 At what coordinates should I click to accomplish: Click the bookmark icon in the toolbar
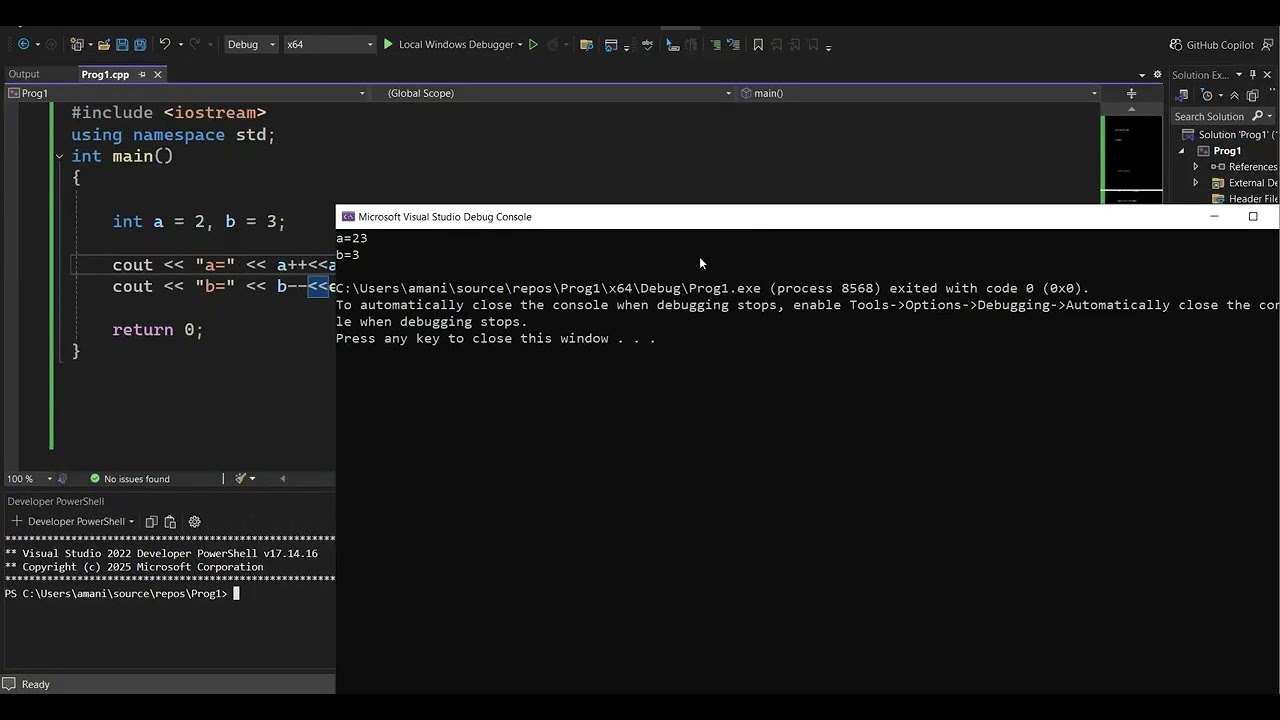pyautogui.click(x=758, y=44)
